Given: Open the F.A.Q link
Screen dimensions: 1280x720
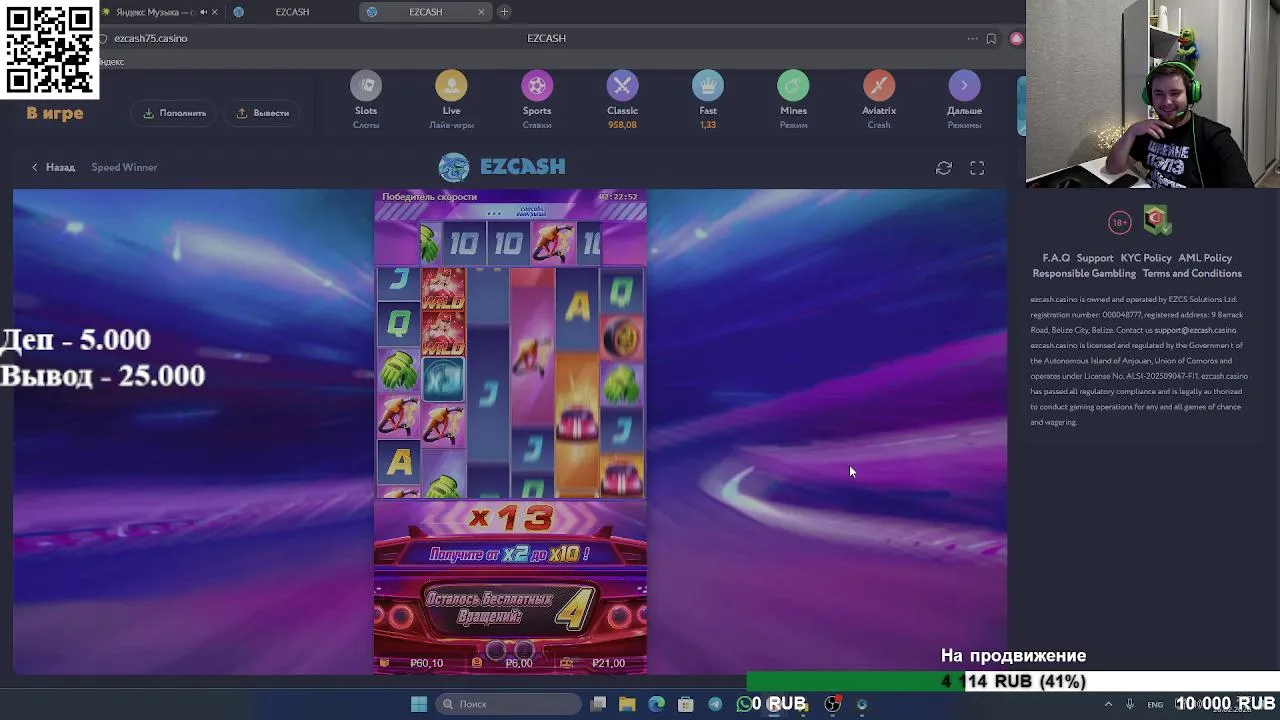Looking at the screenshot, I should pos(1056,258).
